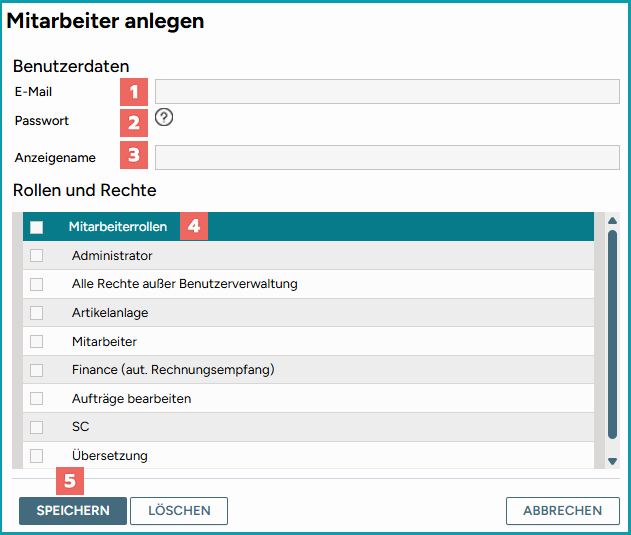Screen dimensions: 631x535
Task: Check the Aufträge bearbeiten role
Action: (x=36, y=399)
